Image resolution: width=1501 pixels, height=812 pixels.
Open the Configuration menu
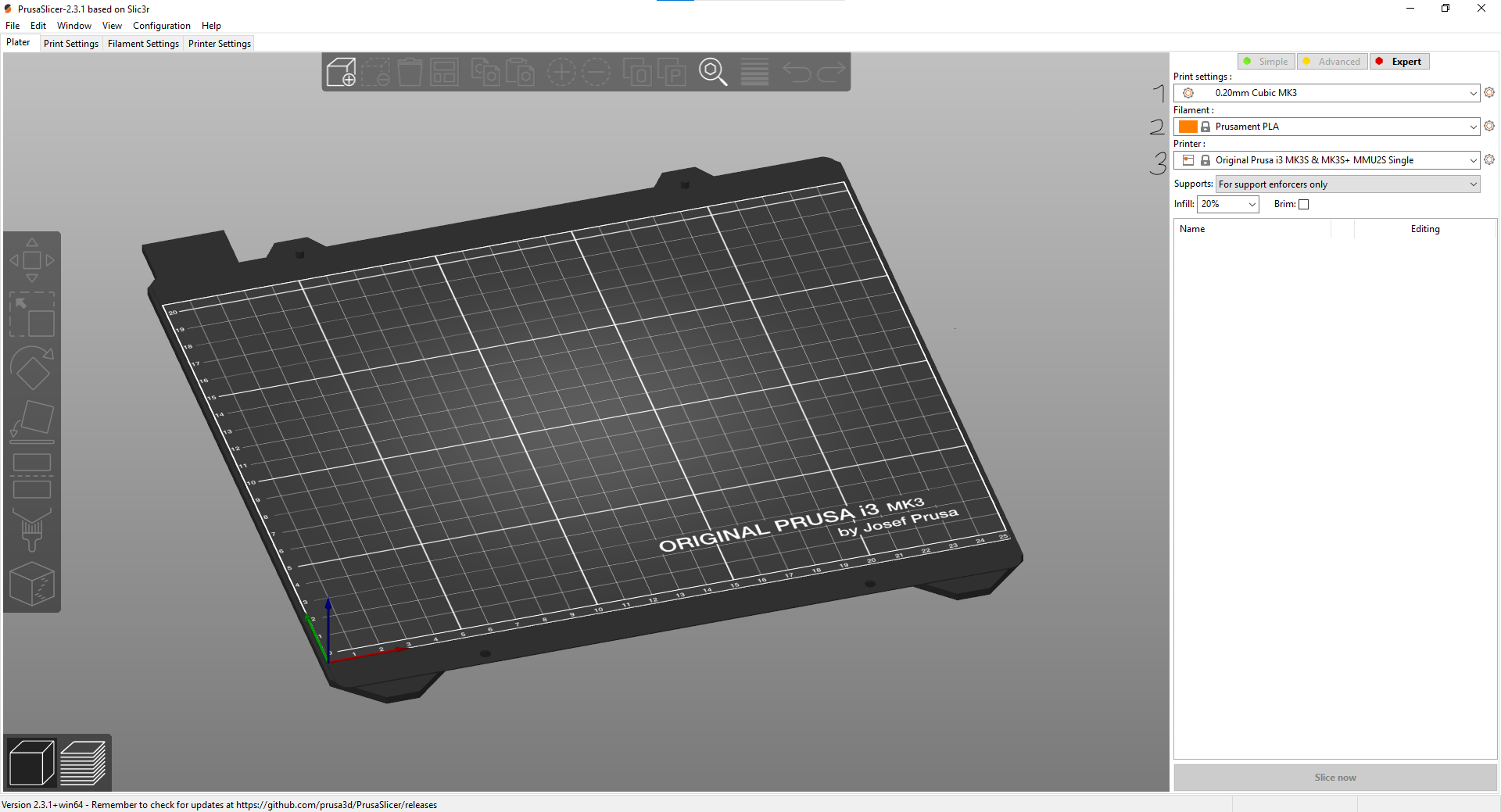coord(162,26)
